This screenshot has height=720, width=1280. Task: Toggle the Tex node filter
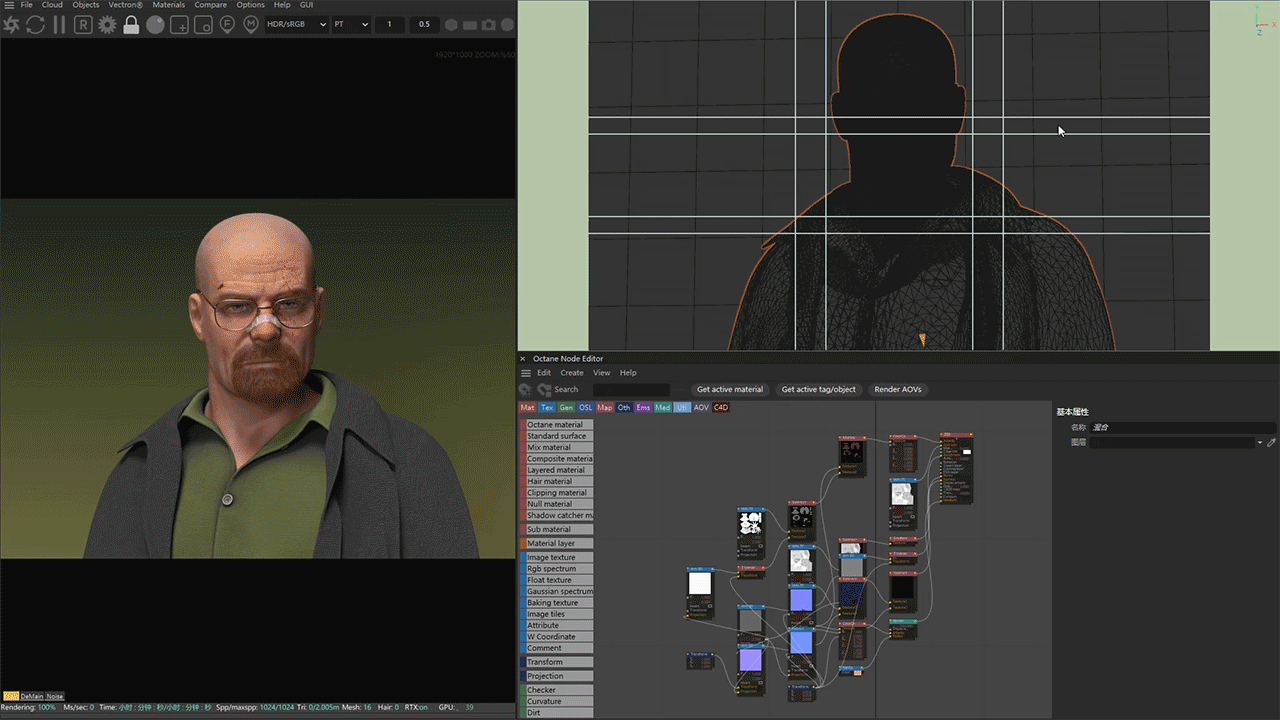pyautogui.click(x=547, y=408)
